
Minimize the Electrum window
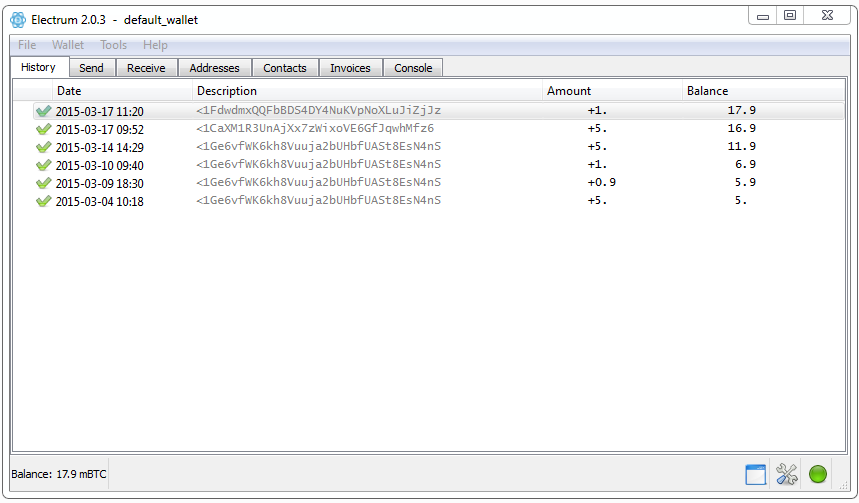[763, 16]
